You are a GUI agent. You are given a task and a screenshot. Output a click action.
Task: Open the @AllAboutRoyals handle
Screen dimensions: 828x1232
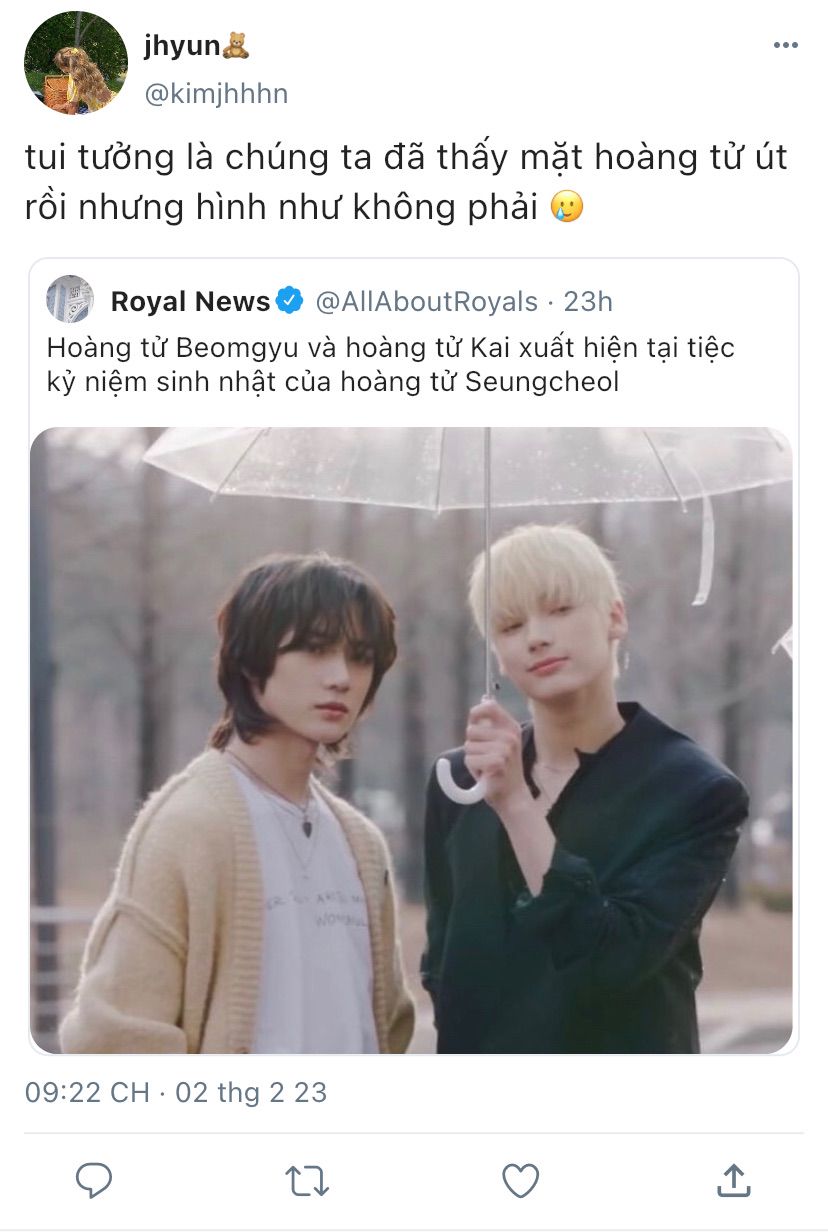pos(426,301)
